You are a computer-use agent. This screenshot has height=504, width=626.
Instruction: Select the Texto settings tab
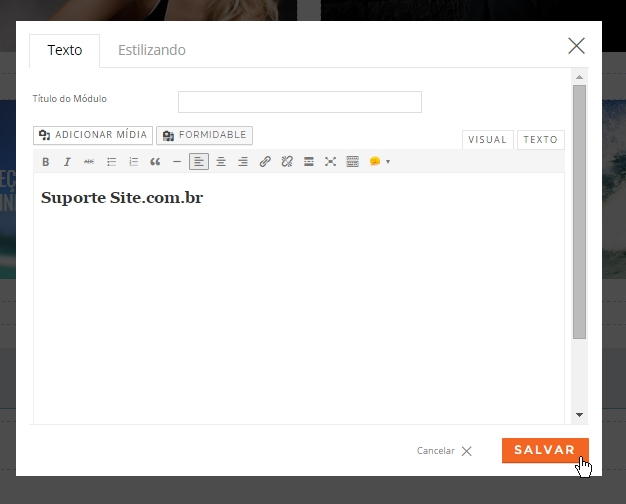click(x=65, y=50)
